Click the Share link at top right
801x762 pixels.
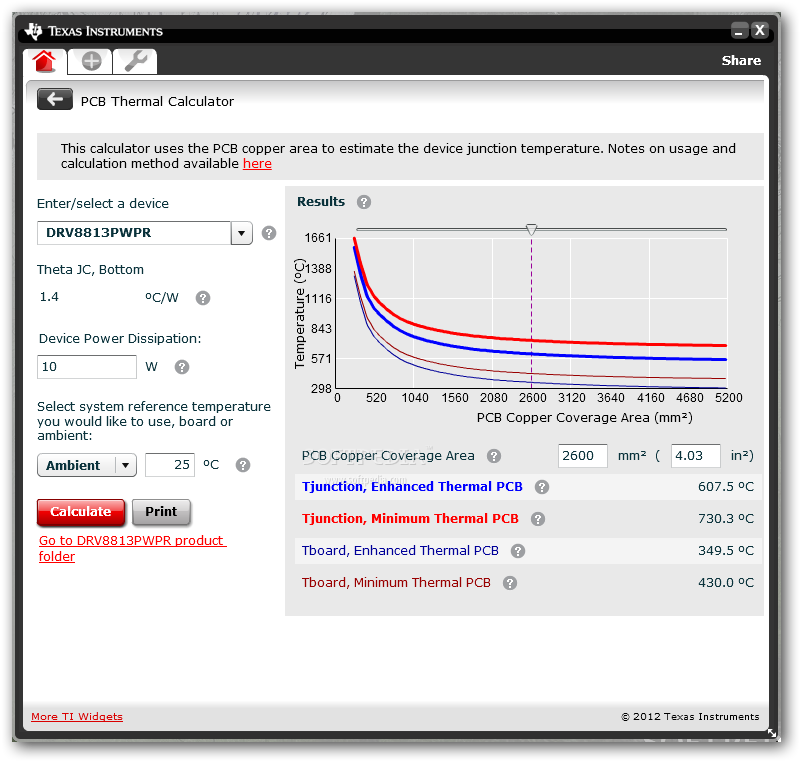(741, 61)
